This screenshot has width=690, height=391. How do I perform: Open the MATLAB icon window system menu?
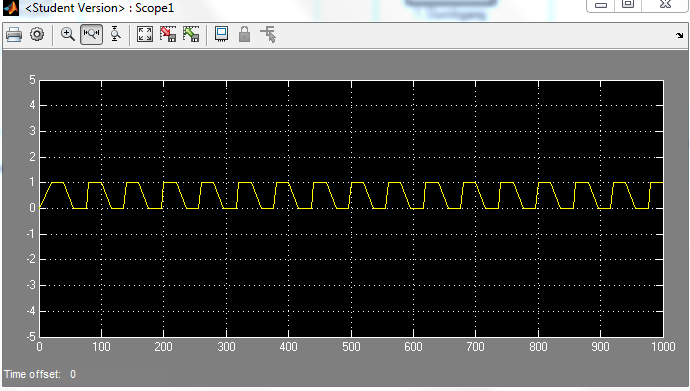coord(11,7)
